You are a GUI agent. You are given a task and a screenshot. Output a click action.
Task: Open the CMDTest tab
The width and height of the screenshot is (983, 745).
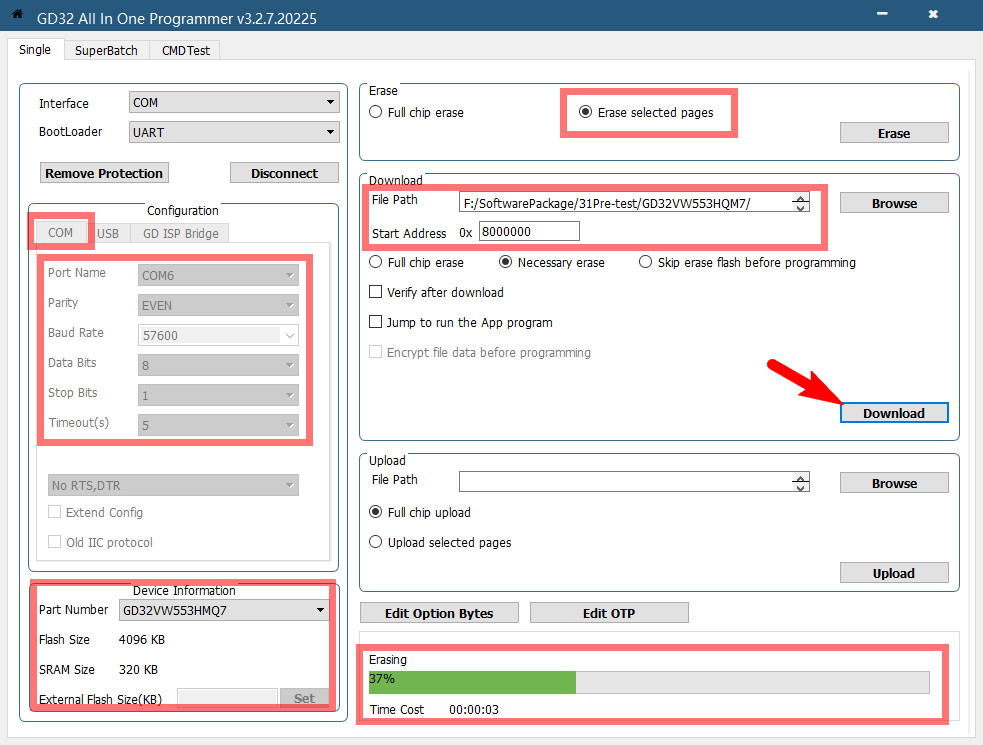point(185,50)
